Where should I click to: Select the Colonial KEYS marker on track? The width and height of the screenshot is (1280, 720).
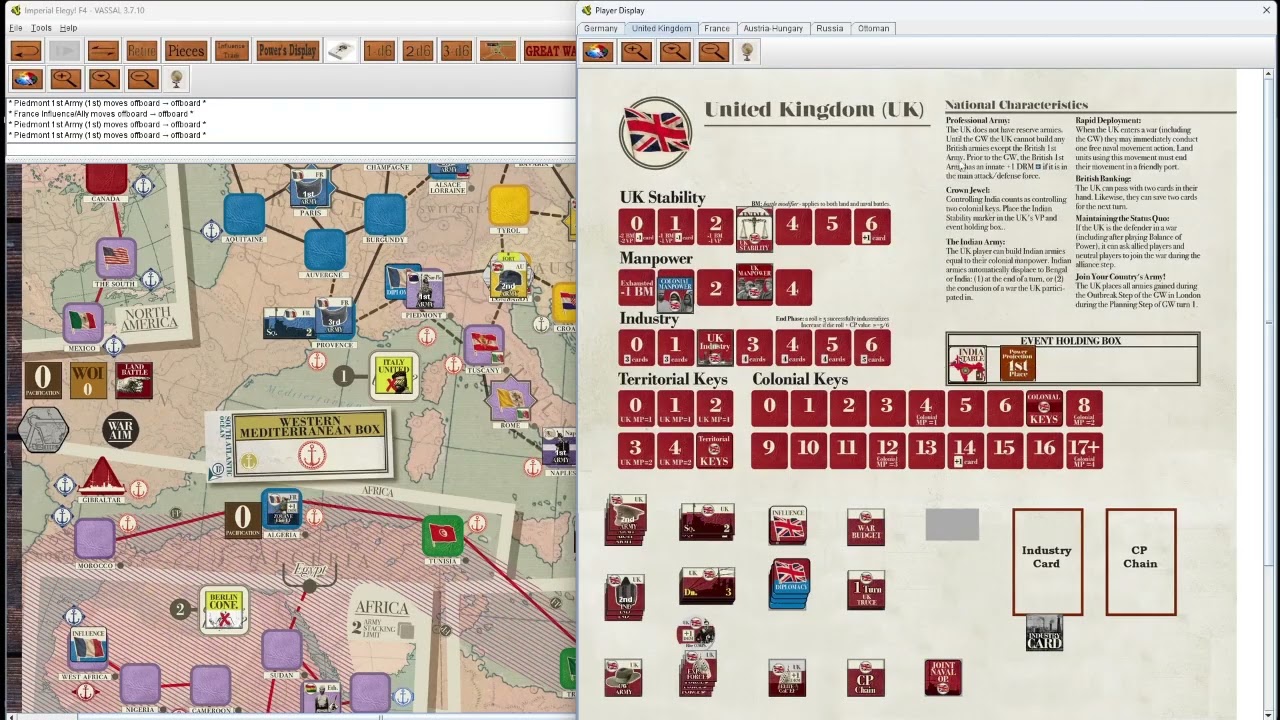[x=1044, y=407]
